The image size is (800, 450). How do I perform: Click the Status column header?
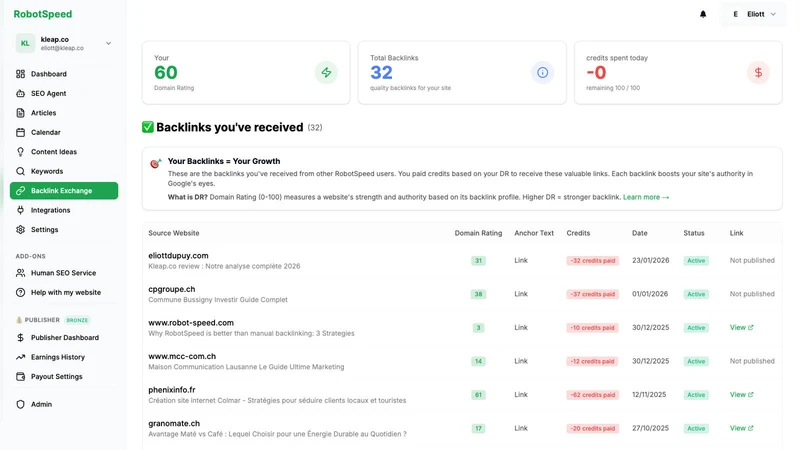(x=693, y=233)
